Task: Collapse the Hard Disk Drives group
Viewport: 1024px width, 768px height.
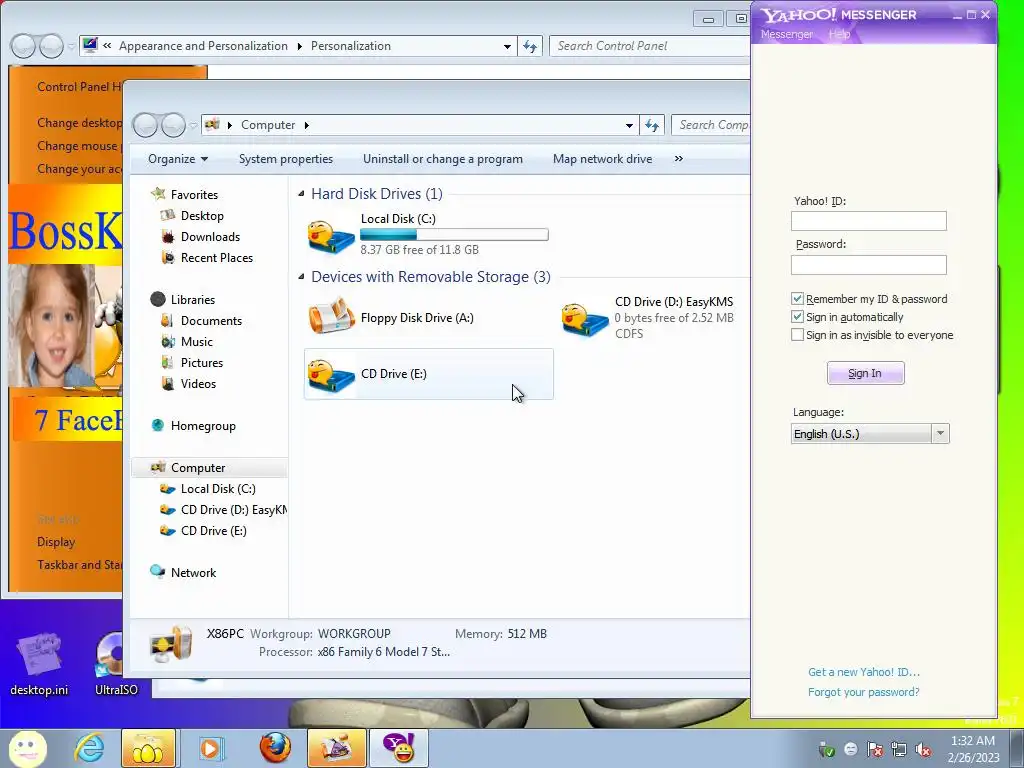Action: (x=301, y=193)
